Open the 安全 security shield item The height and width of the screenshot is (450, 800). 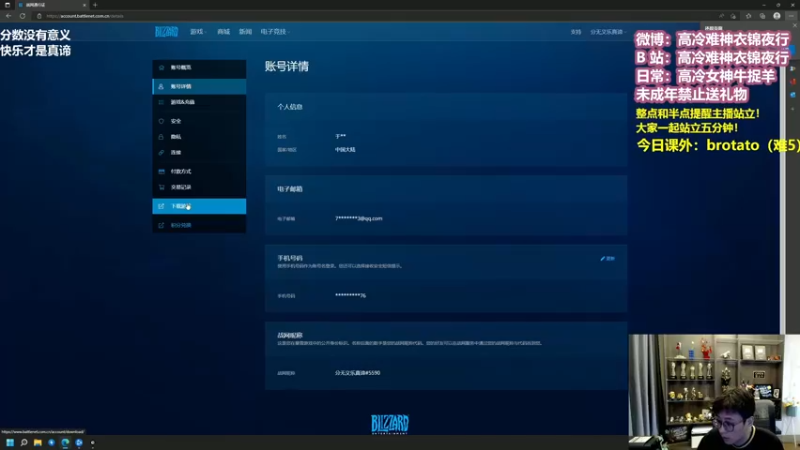tap(199, 121)
